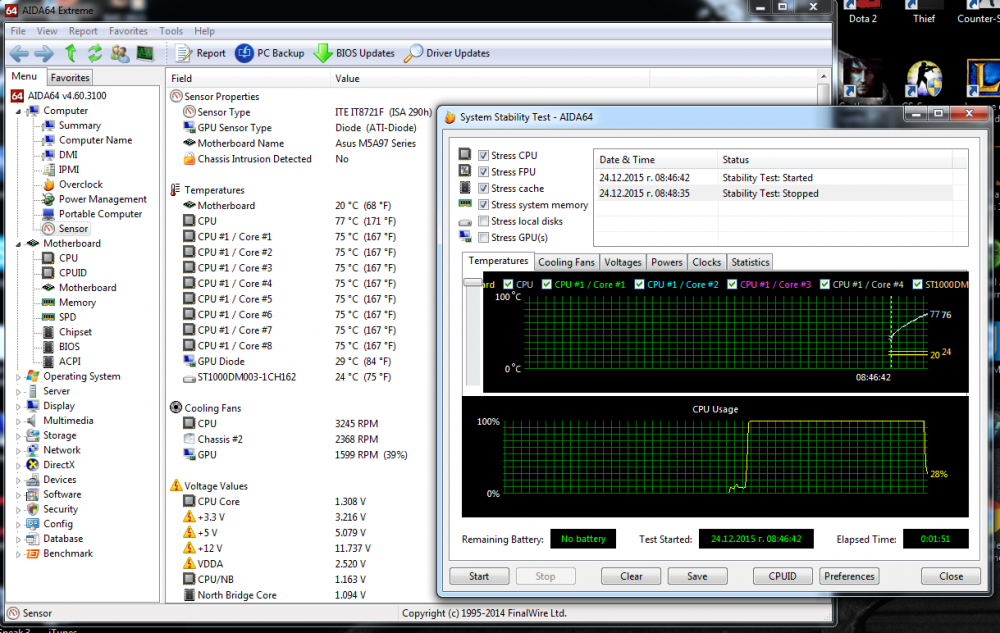Click the temperature graph vertical slider handle
Screen dimensions: 1000x633
tap(473, 282)
